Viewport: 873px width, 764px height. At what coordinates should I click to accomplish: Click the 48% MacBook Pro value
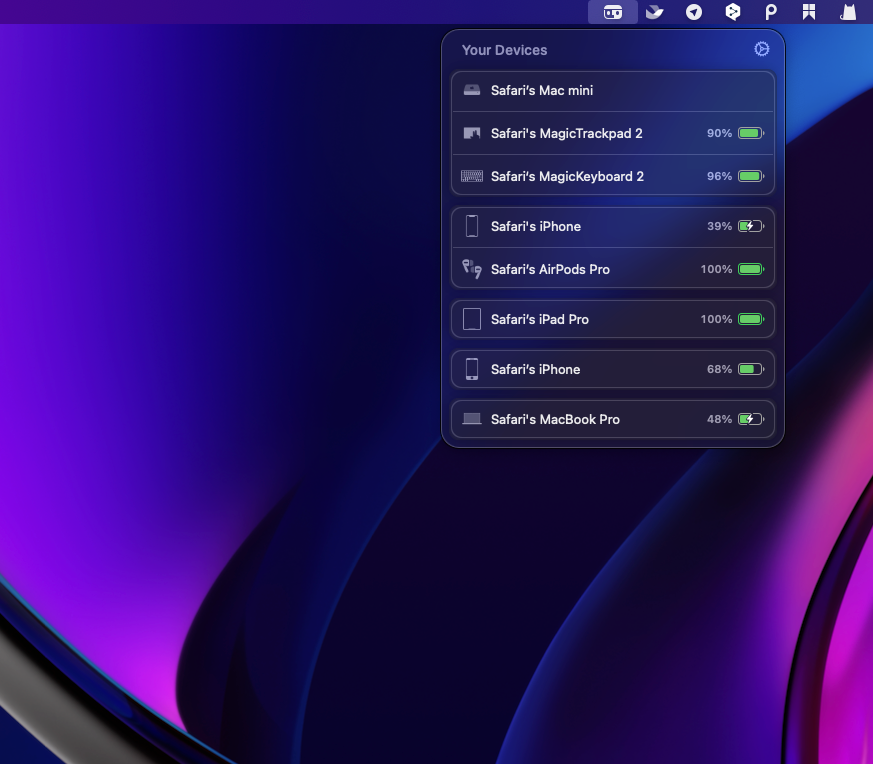(x=719, y=419)
